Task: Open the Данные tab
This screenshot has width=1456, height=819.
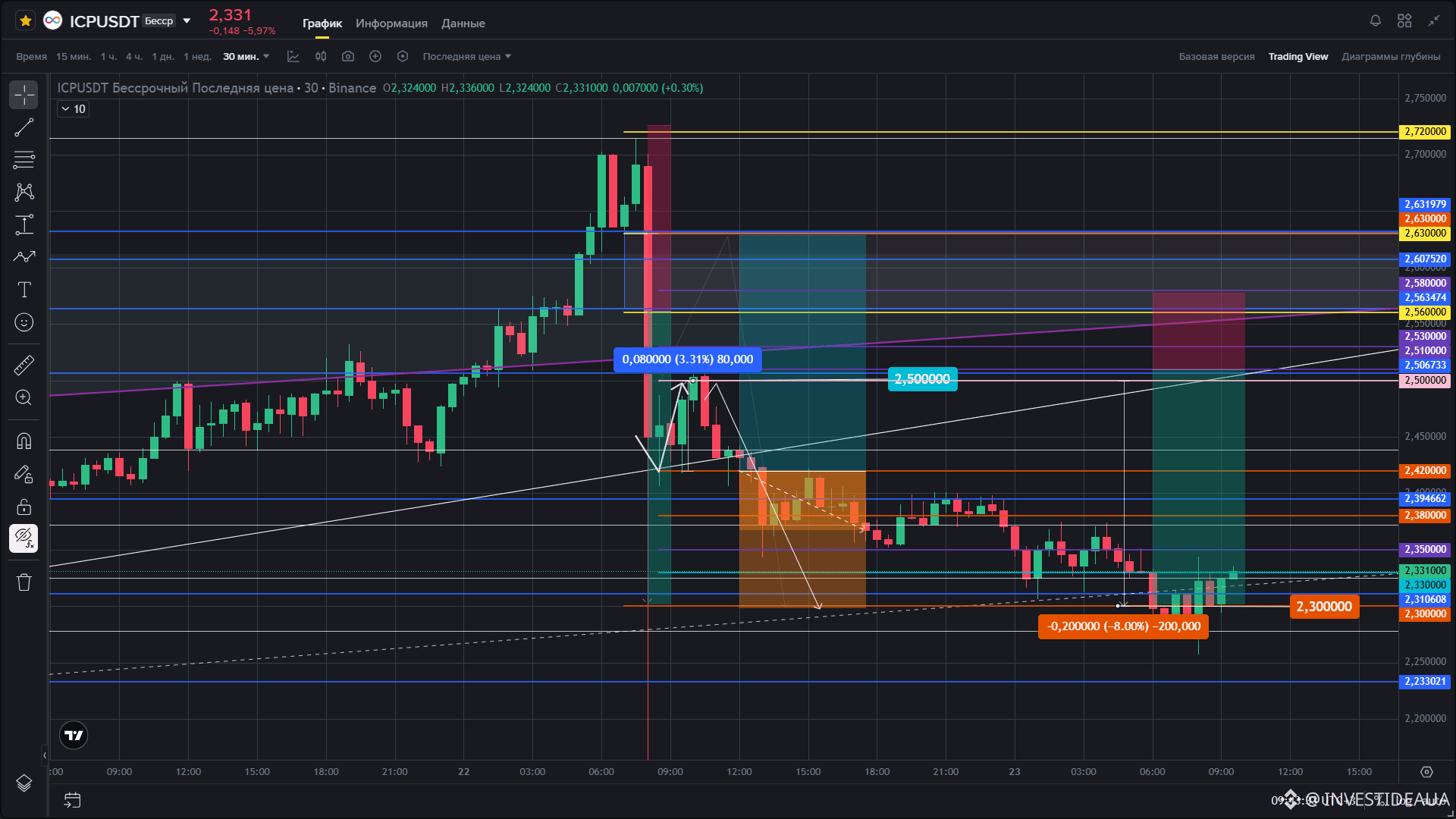Action: (463, 24)
